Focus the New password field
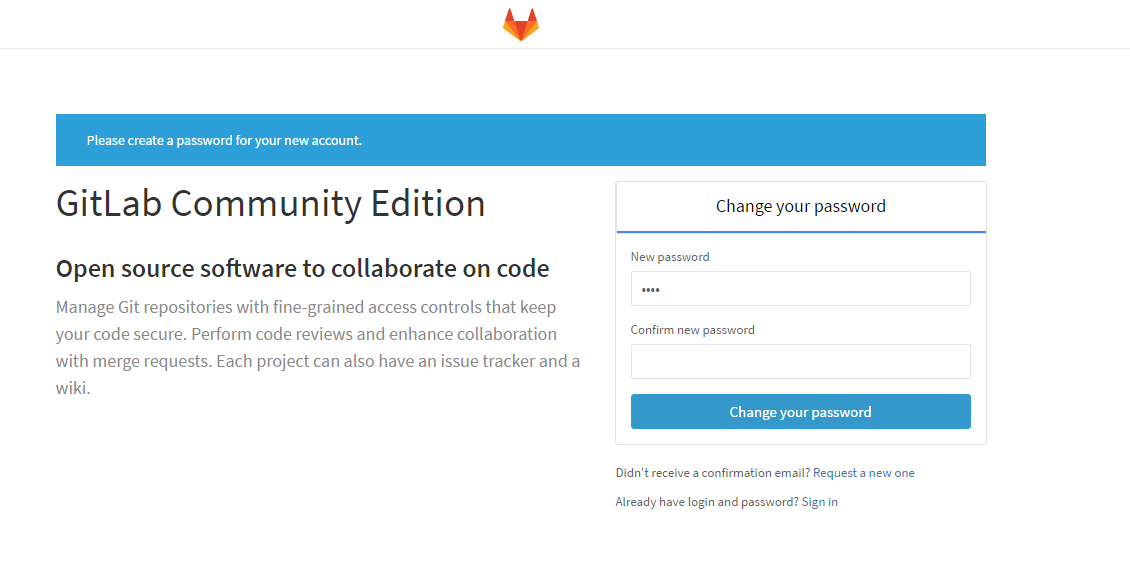The image size is (1130, 577). click(801, 289)
